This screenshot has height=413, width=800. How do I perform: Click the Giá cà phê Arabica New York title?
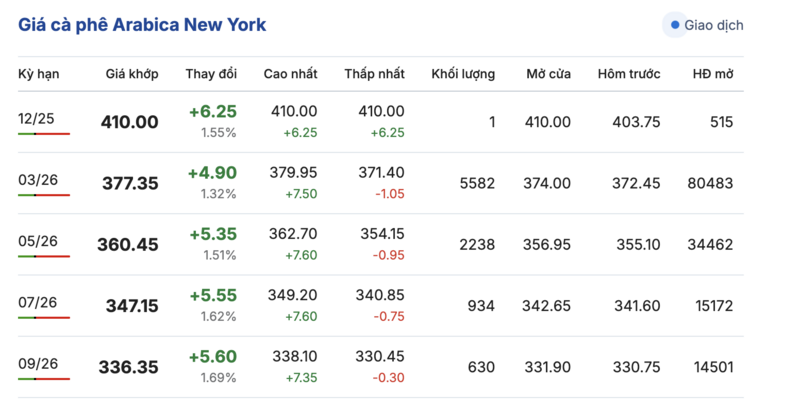point(142,24)
